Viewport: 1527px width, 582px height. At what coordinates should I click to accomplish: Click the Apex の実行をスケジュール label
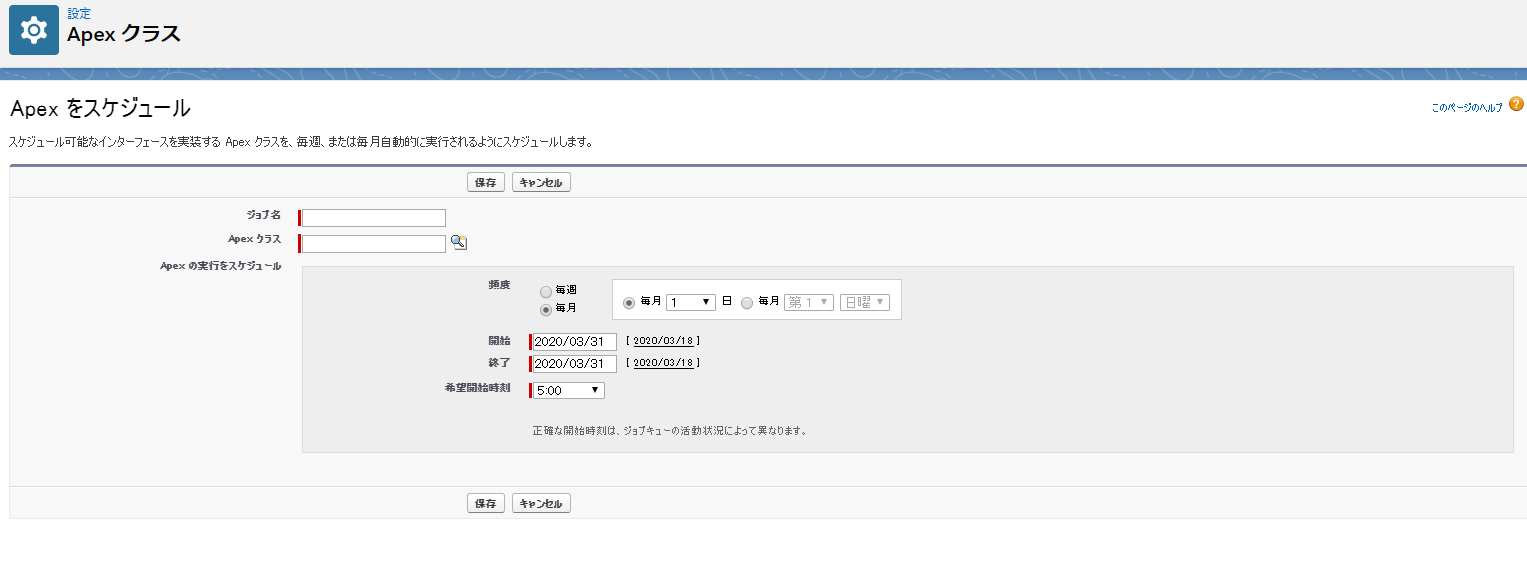[x=221, y=266]
